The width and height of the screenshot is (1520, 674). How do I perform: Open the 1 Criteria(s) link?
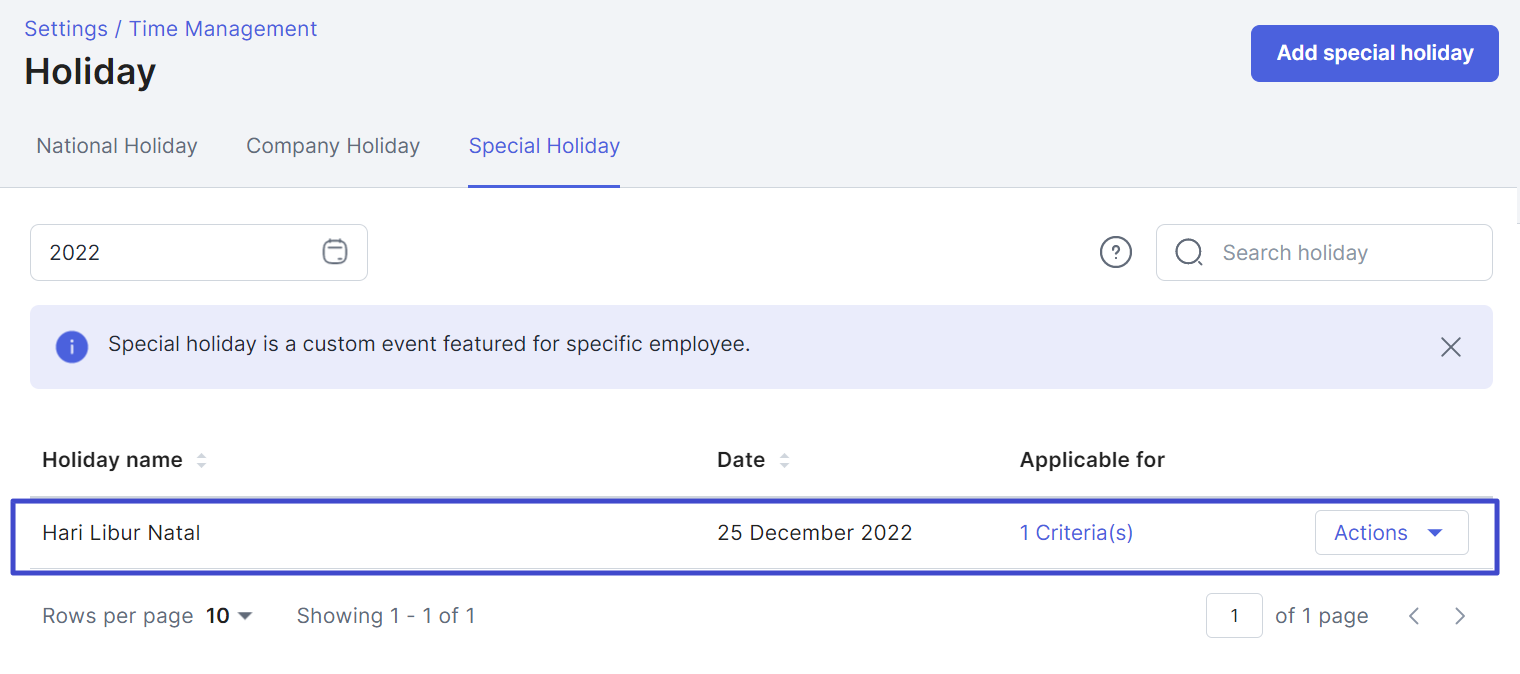(1076, 533)
